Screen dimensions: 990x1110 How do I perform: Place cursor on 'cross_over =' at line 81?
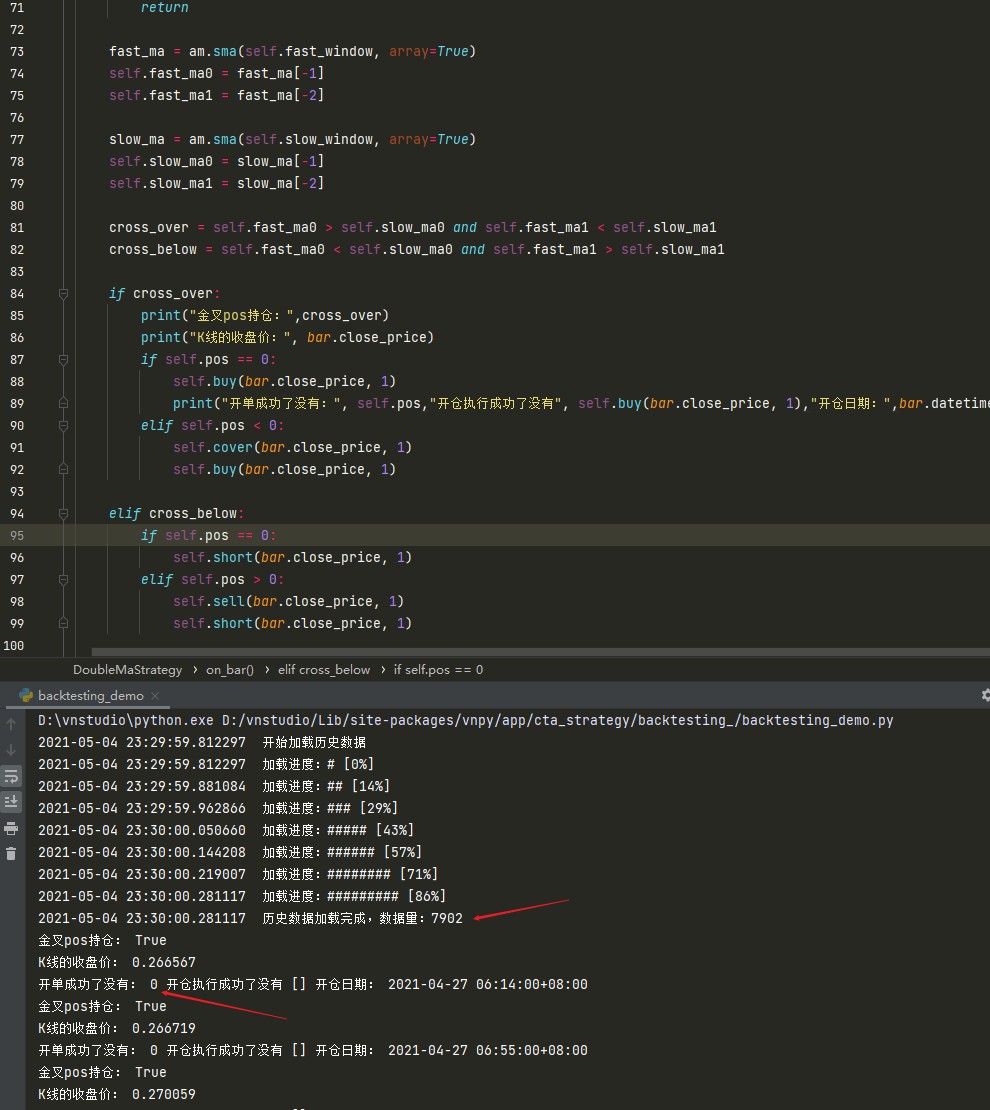click(157, 228)
